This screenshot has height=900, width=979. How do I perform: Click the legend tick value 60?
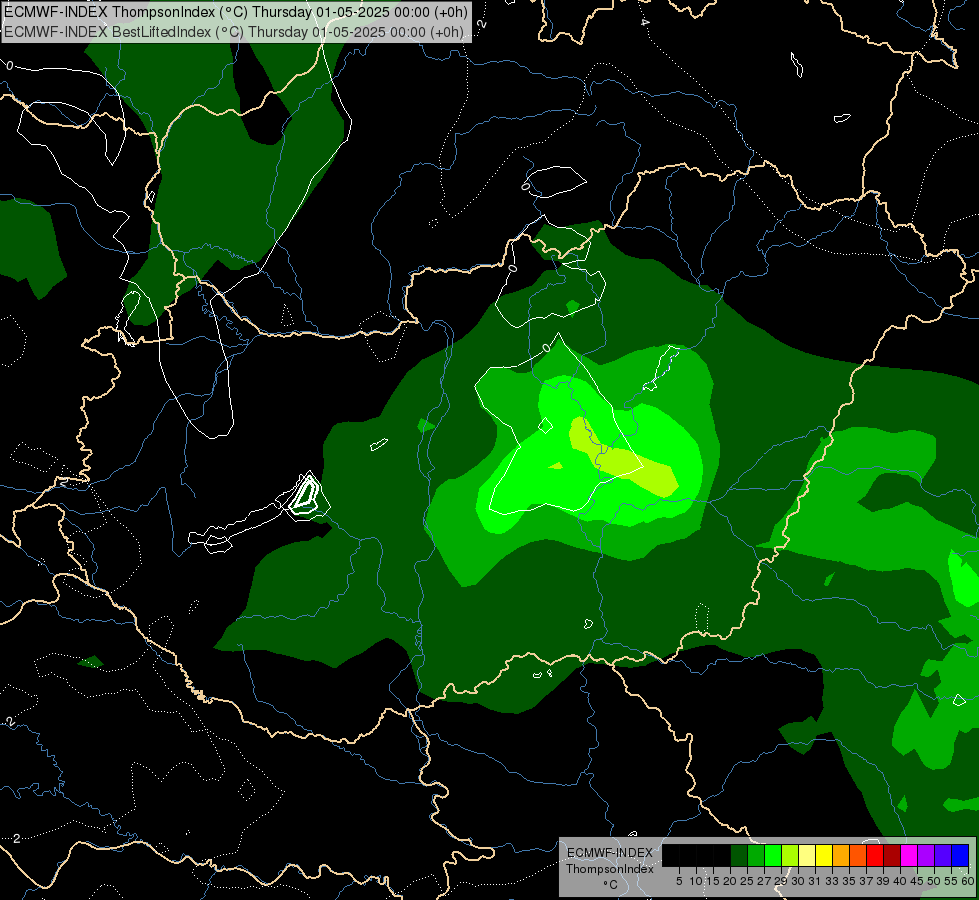[x=968, y=881]
